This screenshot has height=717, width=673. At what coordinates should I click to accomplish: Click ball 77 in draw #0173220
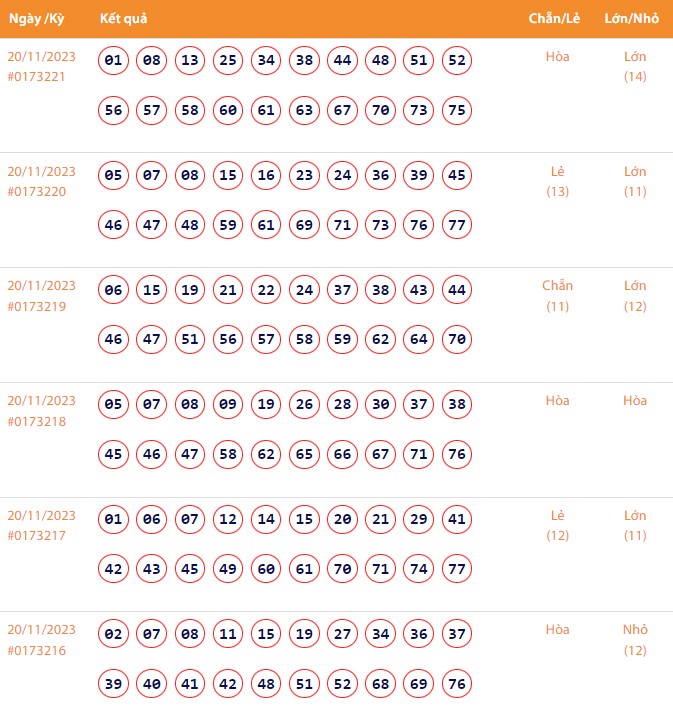pyautogui.click(x=457, y=225)
